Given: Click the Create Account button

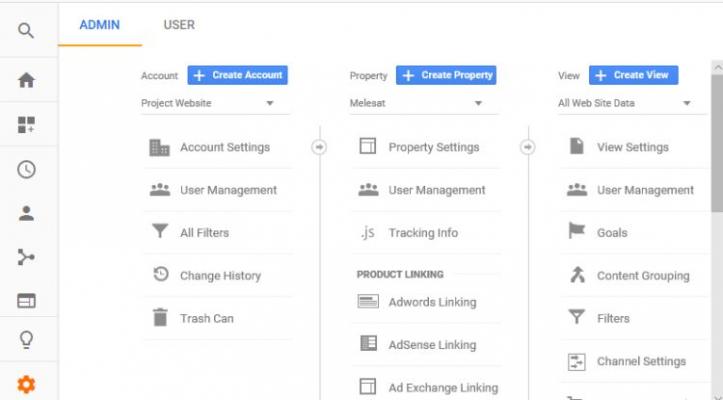Looking at the screenshot, I should [237, 75].
